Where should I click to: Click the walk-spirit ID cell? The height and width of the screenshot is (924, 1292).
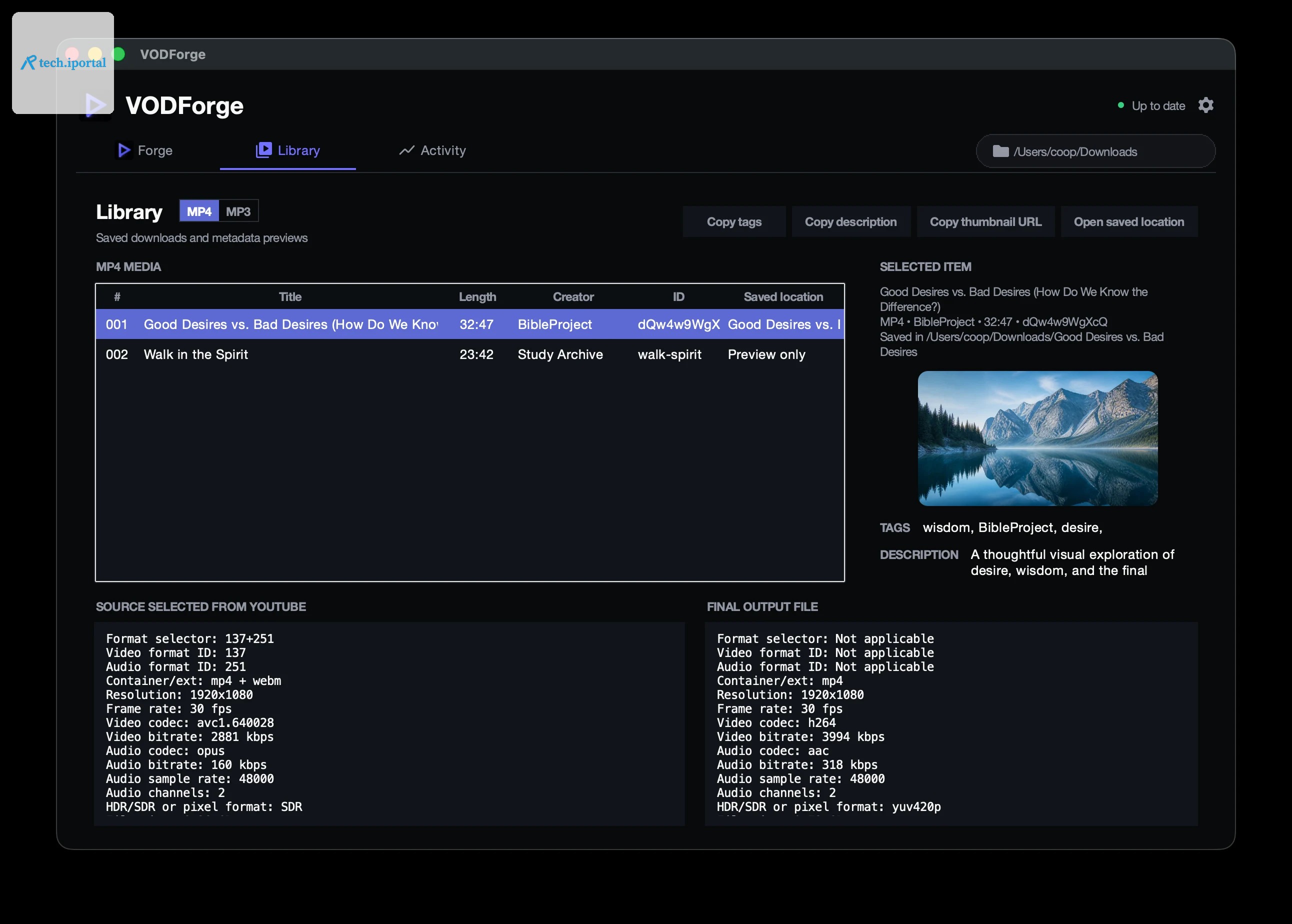(x=669, y=354)
